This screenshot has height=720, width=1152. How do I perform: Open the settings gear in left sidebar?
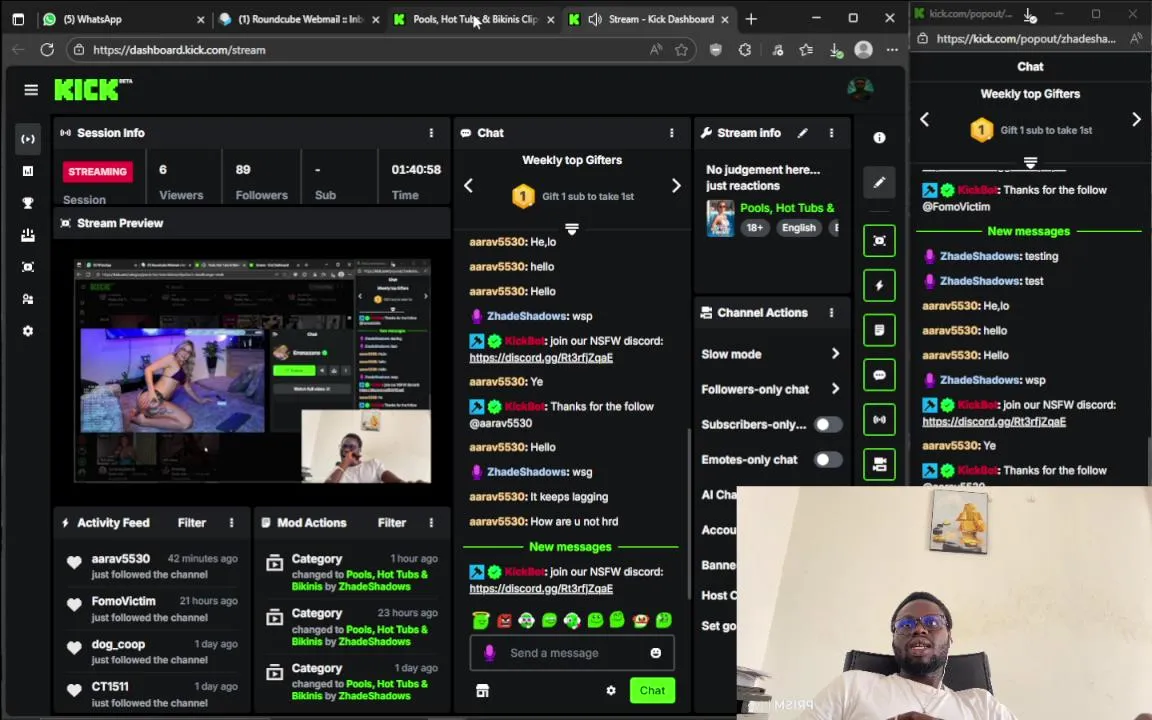pos(28,331)
